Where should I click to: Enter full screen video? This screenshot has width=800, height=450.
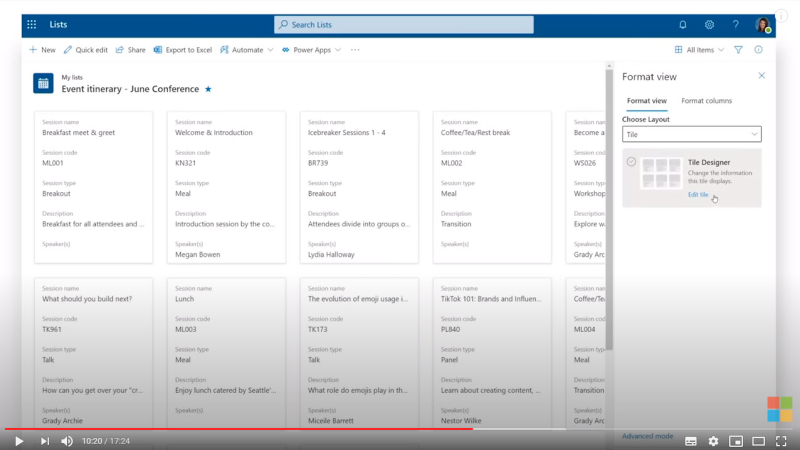tap(781, 441)
